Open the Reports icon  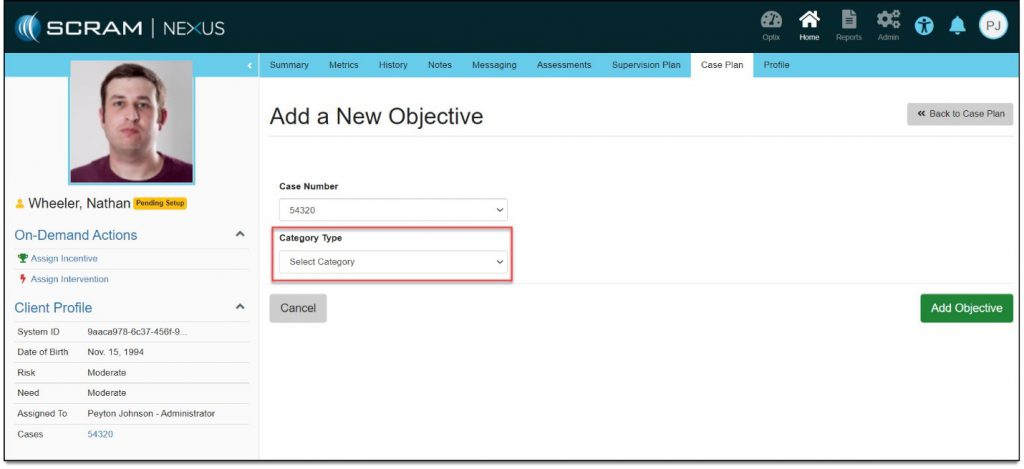point(848,25)
